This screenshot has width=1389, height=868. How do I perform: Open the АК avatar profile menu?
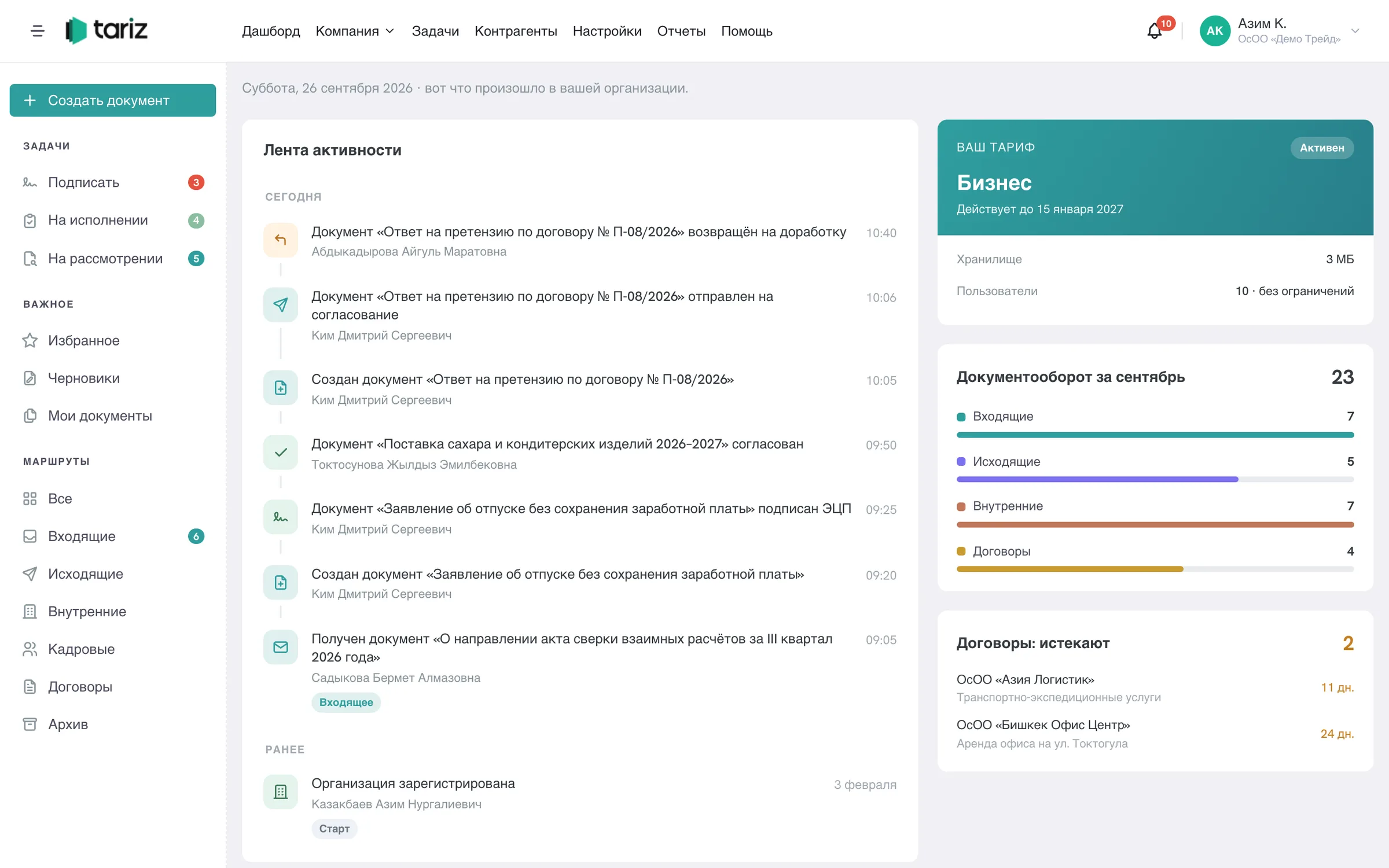pos(1215,31)
